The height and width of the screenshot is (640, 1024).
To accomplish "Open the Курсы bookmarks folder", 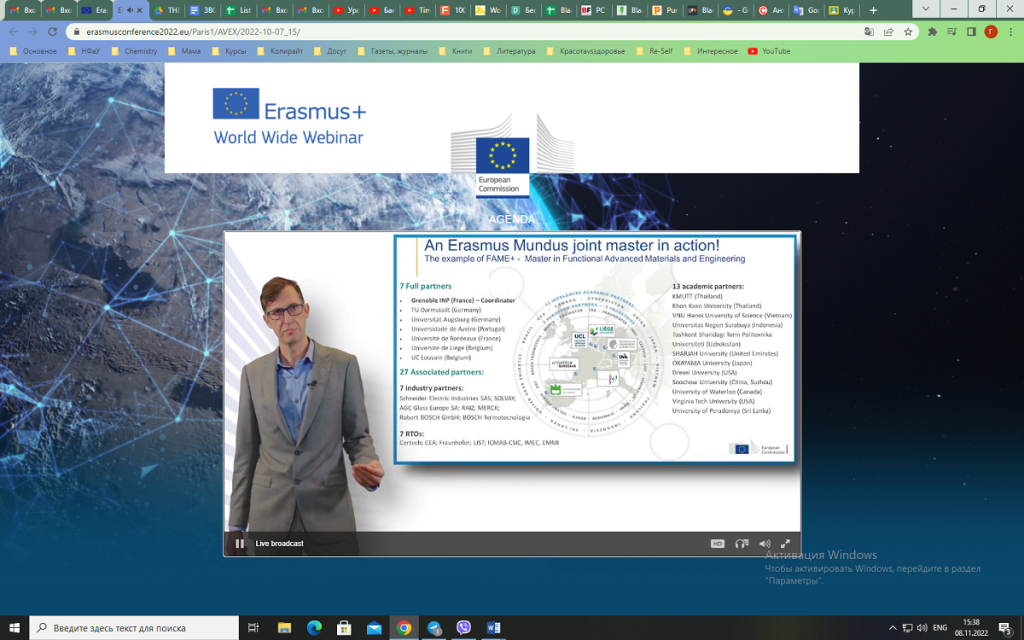I will point(229,51).
